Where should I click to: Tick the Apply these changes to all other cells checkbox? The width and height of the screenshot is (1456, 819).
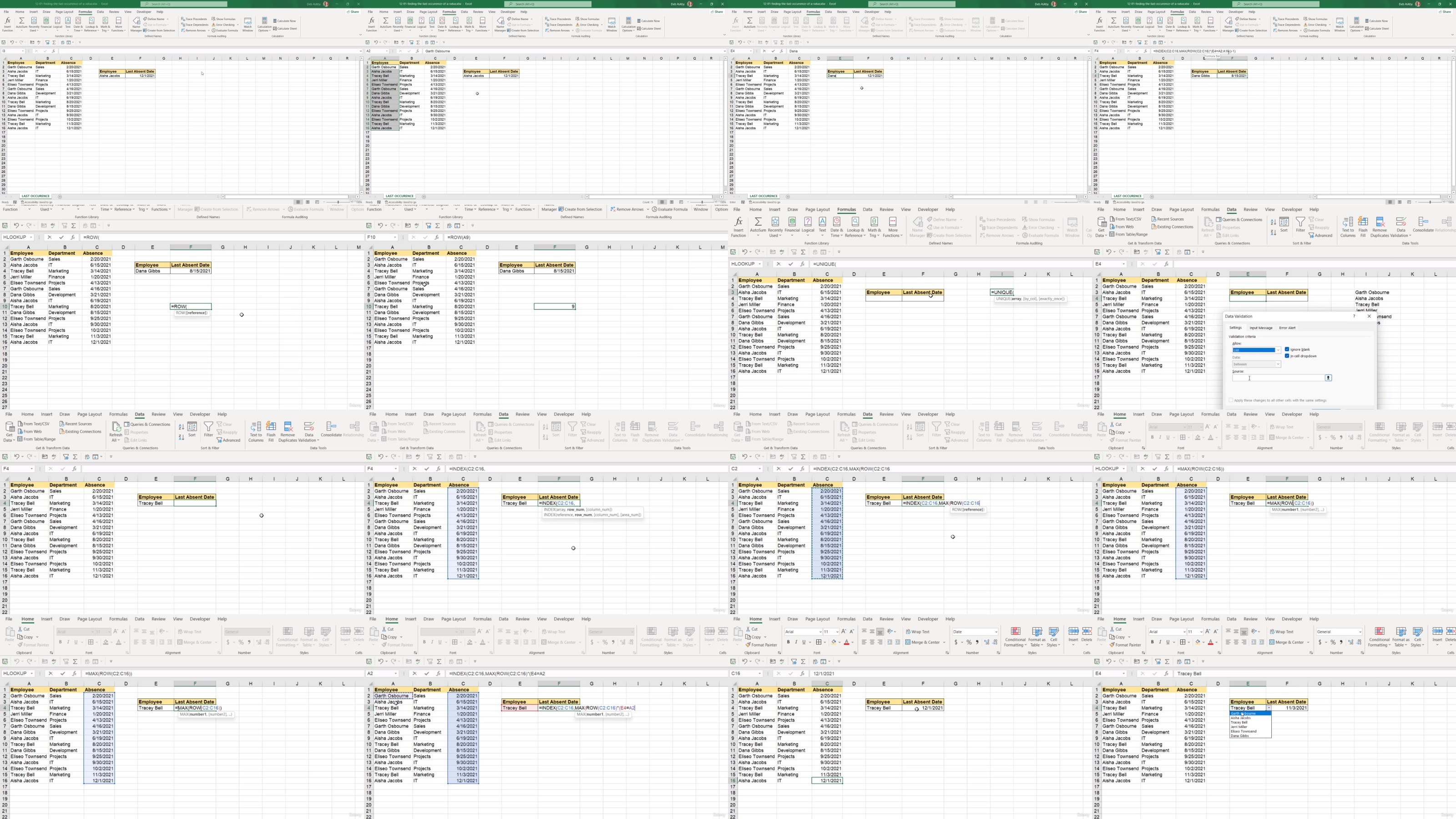(x=1230, y=400)
